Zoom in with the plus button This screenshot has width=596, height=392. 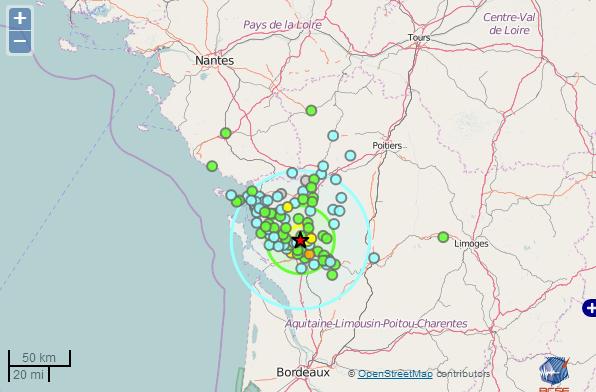pos(20,19)
